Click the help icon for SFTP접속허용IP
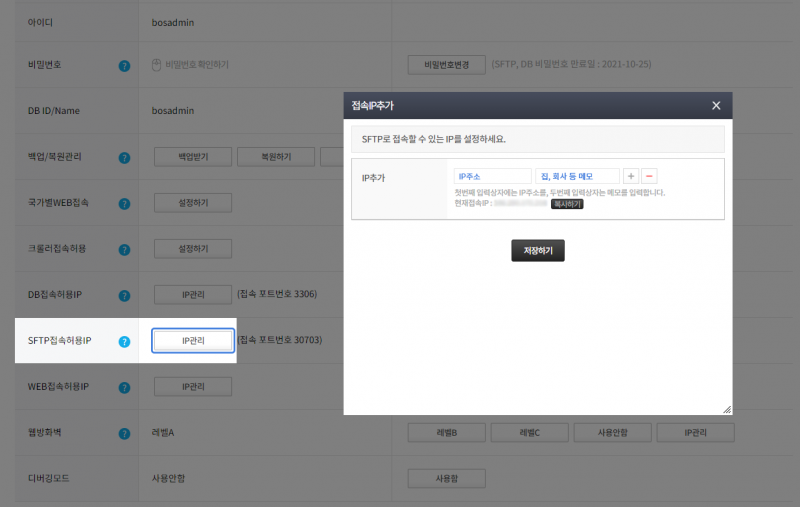 [x=124, y=342]
